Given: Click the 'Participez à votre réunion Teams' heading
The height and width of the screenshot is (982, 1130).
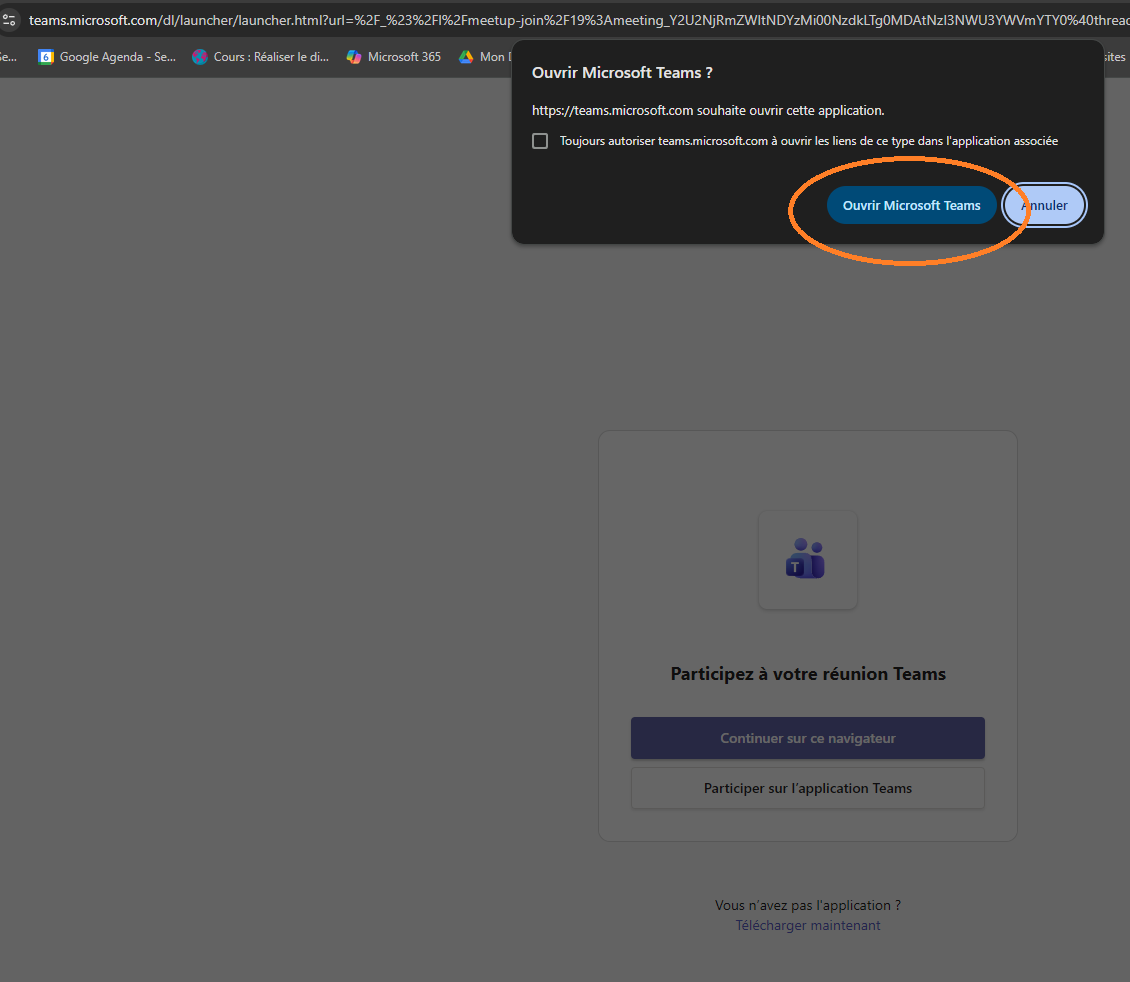Looking at the screenshot, I should point(807,674).
